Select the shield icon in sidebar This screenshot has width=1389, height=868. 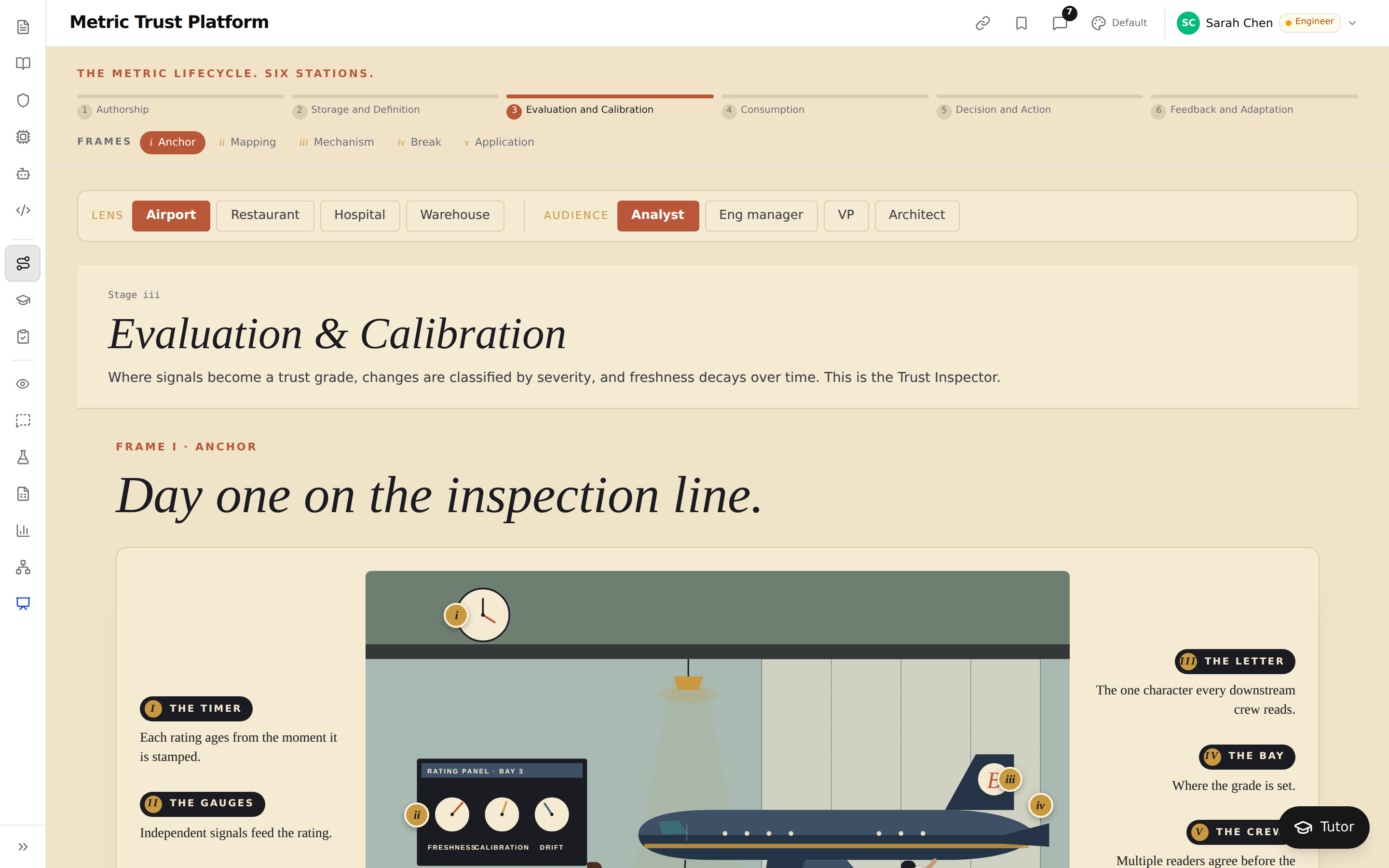(x=23, y=100)
